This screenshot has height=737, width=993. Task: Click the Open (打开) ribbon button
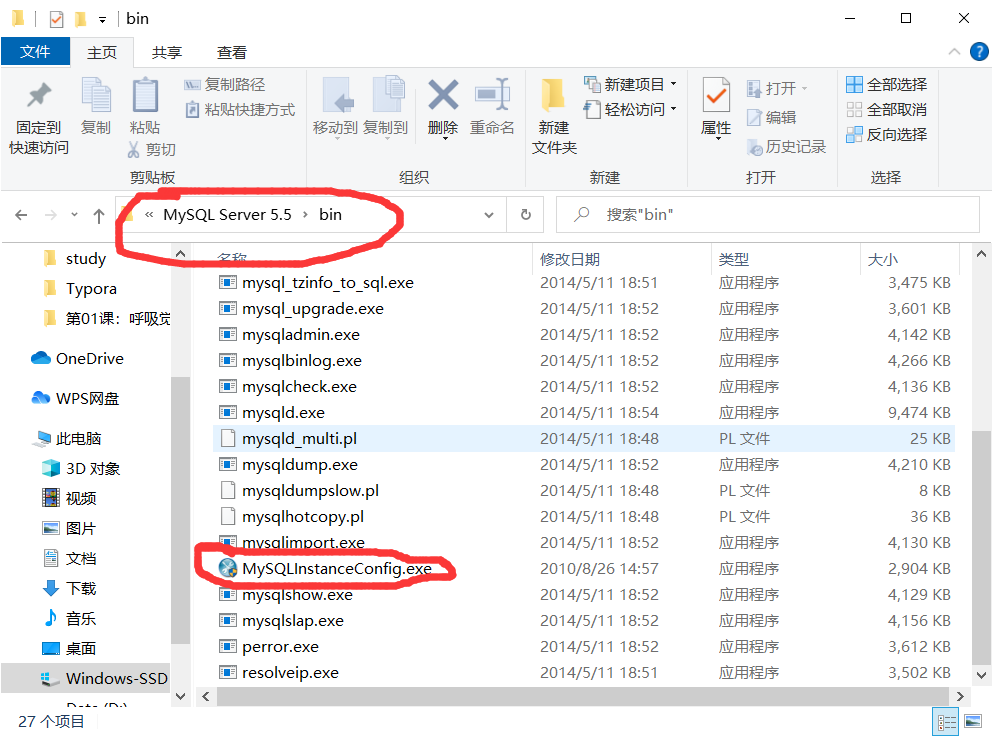click(x=777, y=88)
